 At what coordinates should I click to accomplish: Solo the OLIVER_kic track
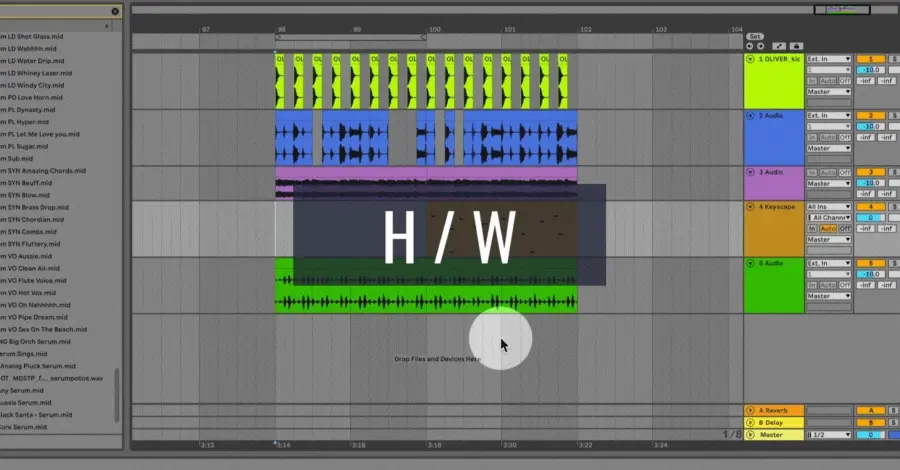click(x=894, y=59)
